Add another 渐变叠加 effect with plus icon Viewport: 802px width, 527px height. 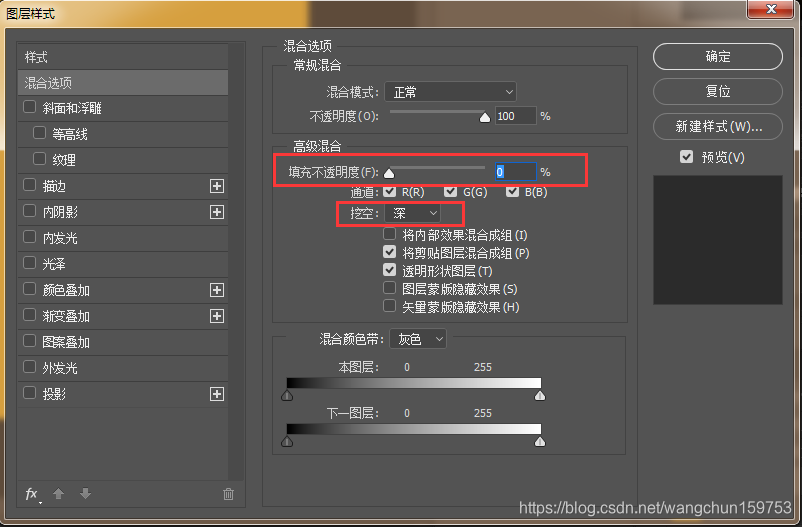(217, 316)
